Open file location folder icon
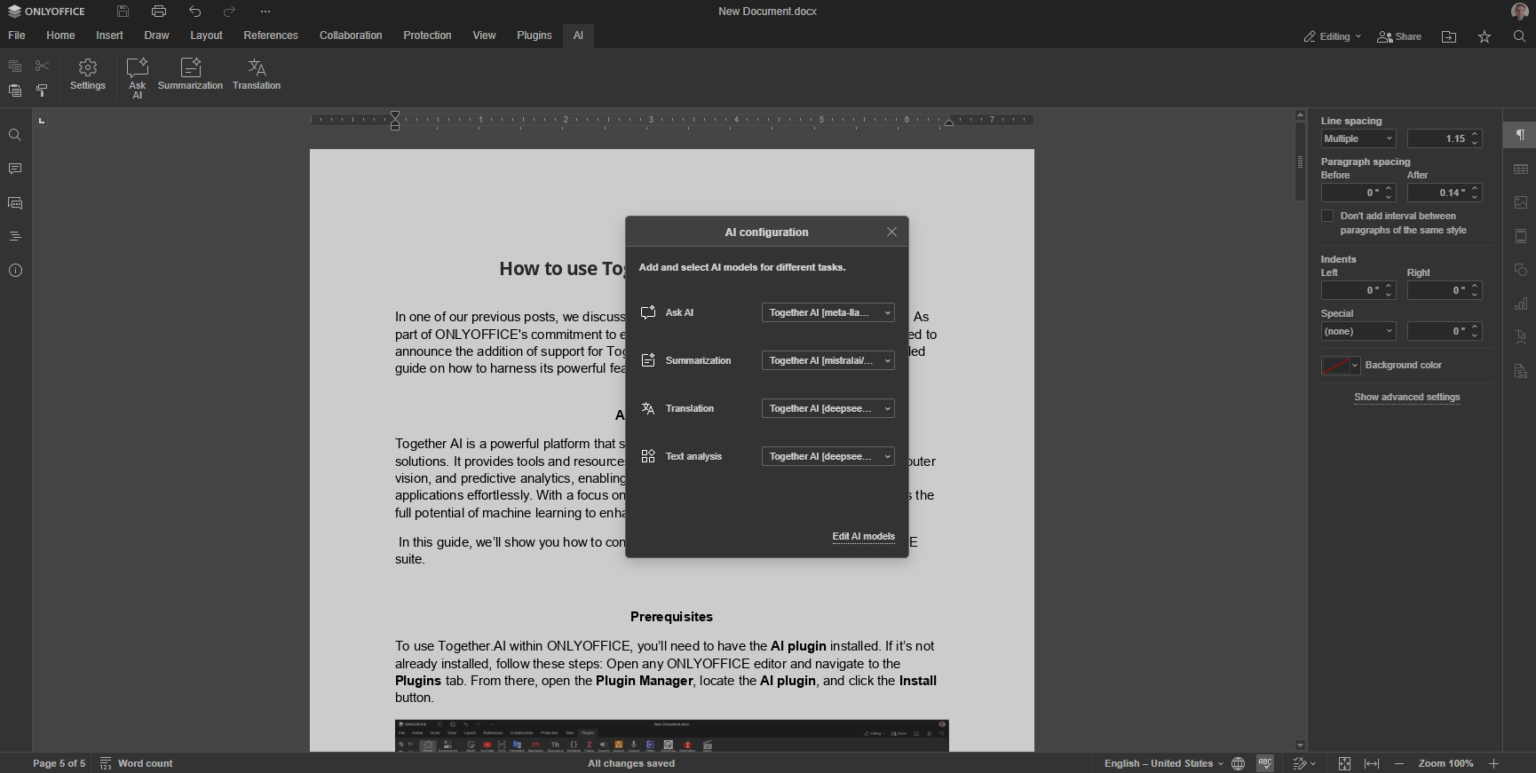 tap(1448, 36)
